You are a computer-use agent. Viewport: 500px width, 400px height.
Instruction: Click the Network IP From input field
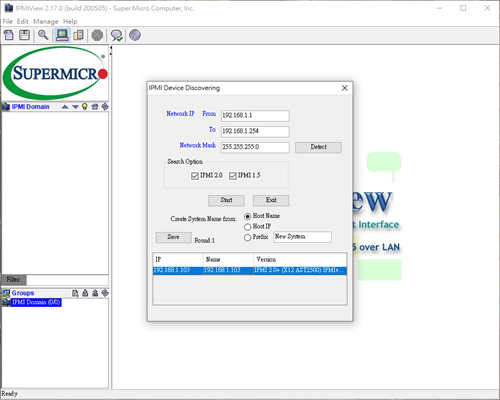tap(255, 116)
